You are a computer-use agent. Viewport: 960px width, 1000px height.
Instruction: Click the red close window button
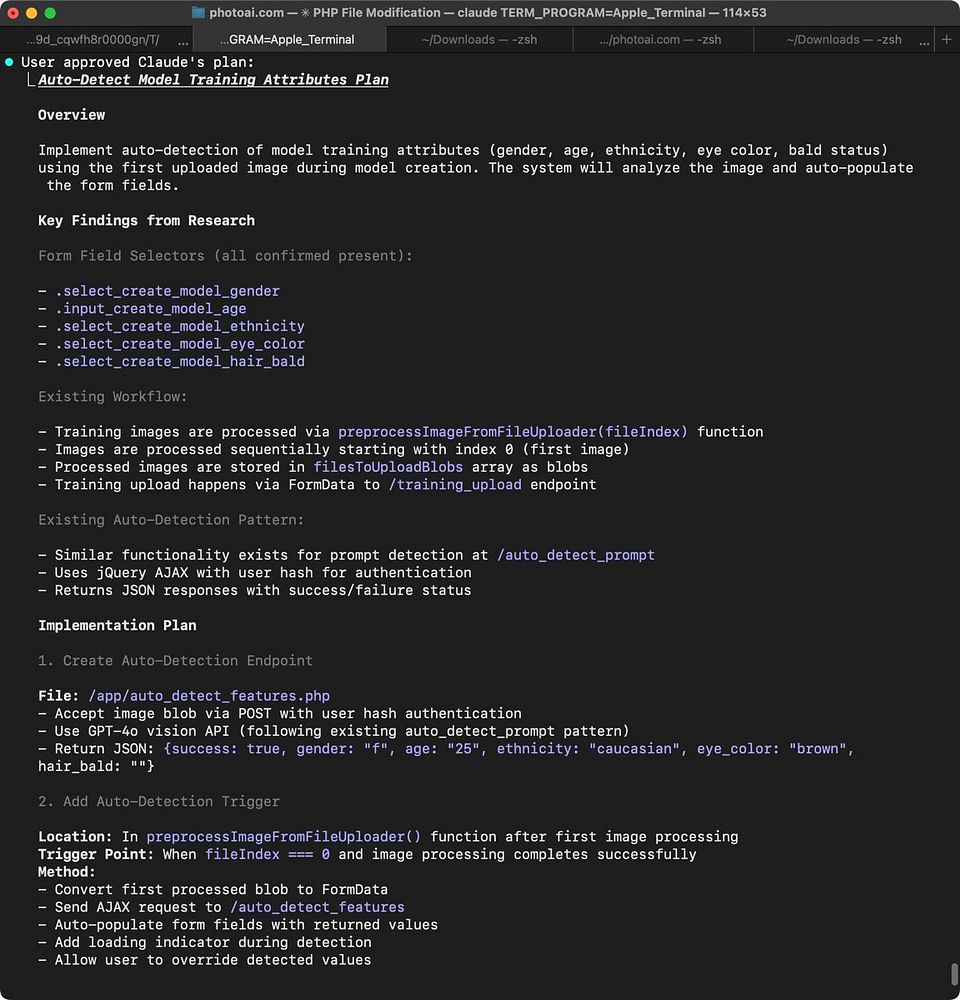(x=13, y=13)
